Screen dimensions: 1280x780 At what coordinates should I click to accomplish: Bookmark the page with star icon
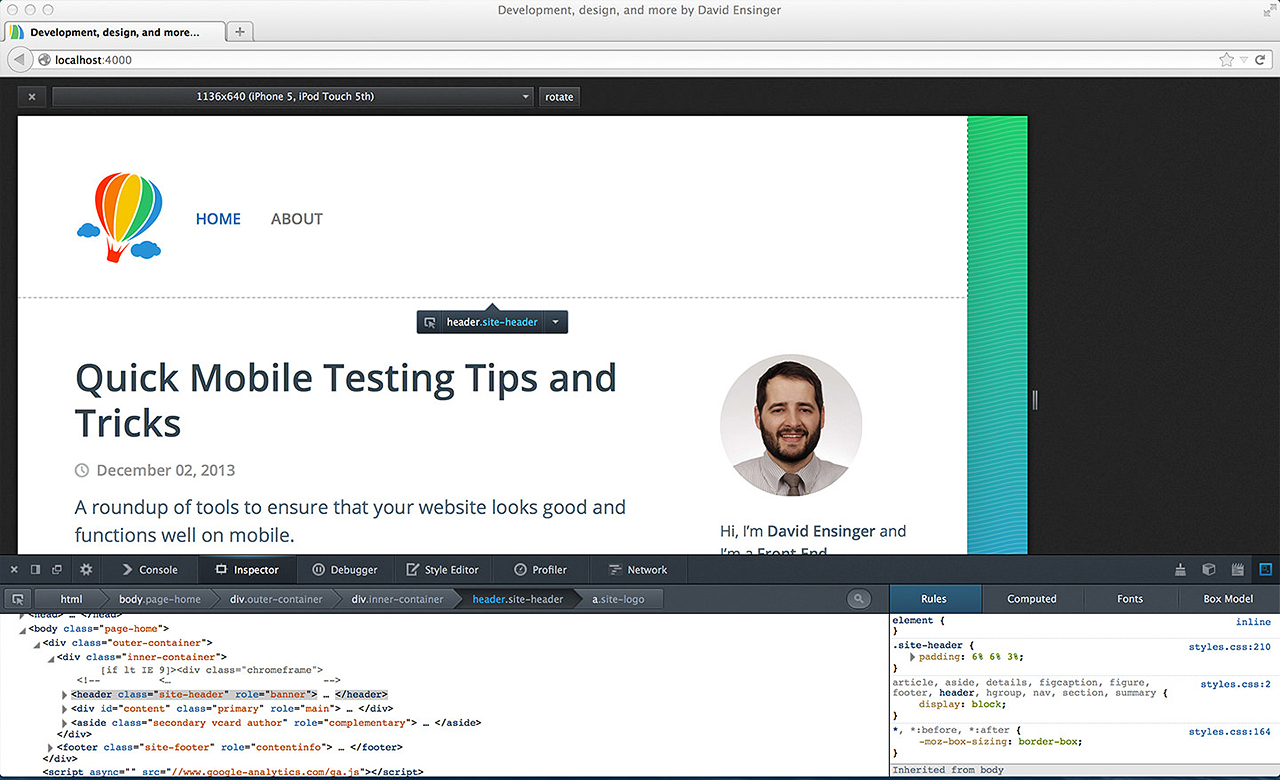coord(1226,60)
